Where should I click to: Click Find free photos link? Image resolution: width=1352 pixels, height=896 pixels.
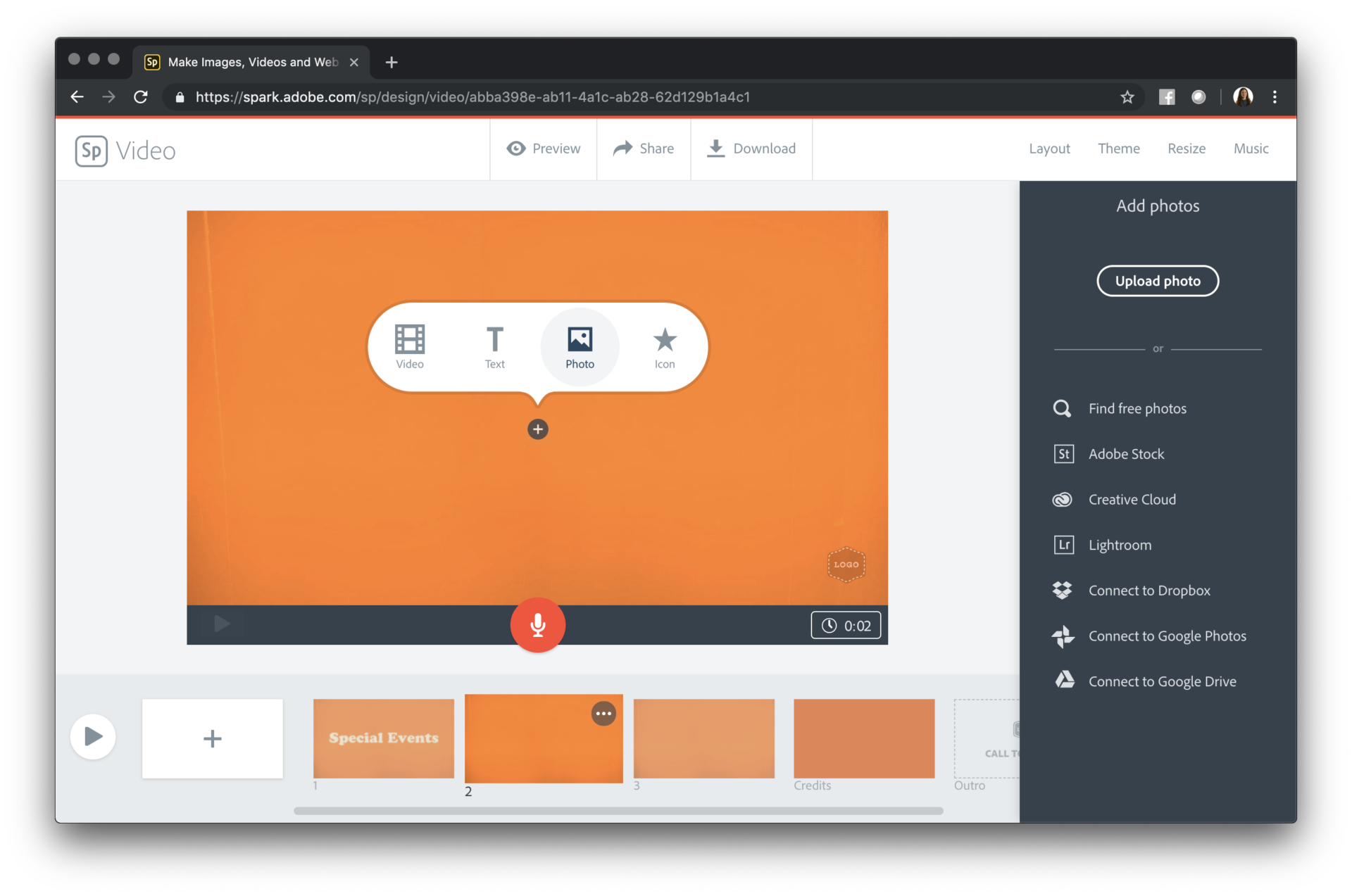pyautogui.click(x=1137, y=408)
